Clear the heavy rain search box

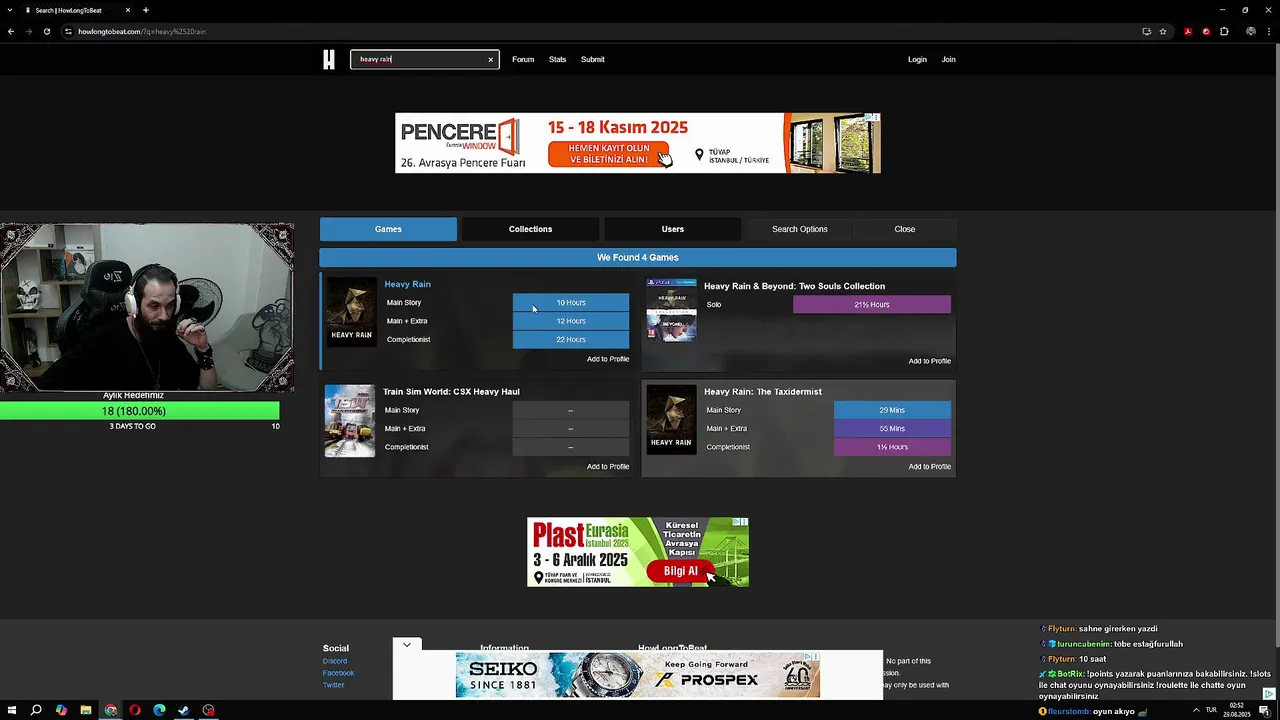pyautogui.click(x=490, y=60)
